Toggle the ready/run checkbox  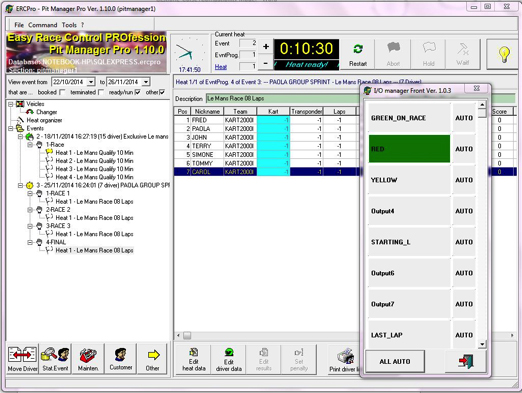point(137,92)
